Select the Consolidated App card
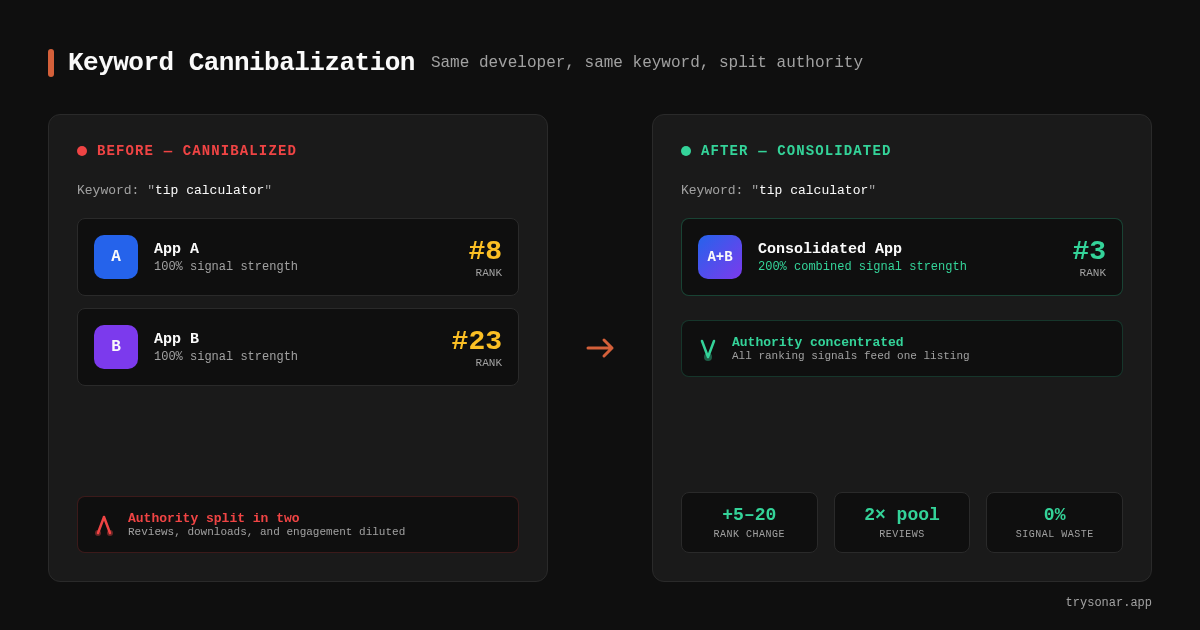The height and width of the screenshot is (630, 1200). (902, 257)
